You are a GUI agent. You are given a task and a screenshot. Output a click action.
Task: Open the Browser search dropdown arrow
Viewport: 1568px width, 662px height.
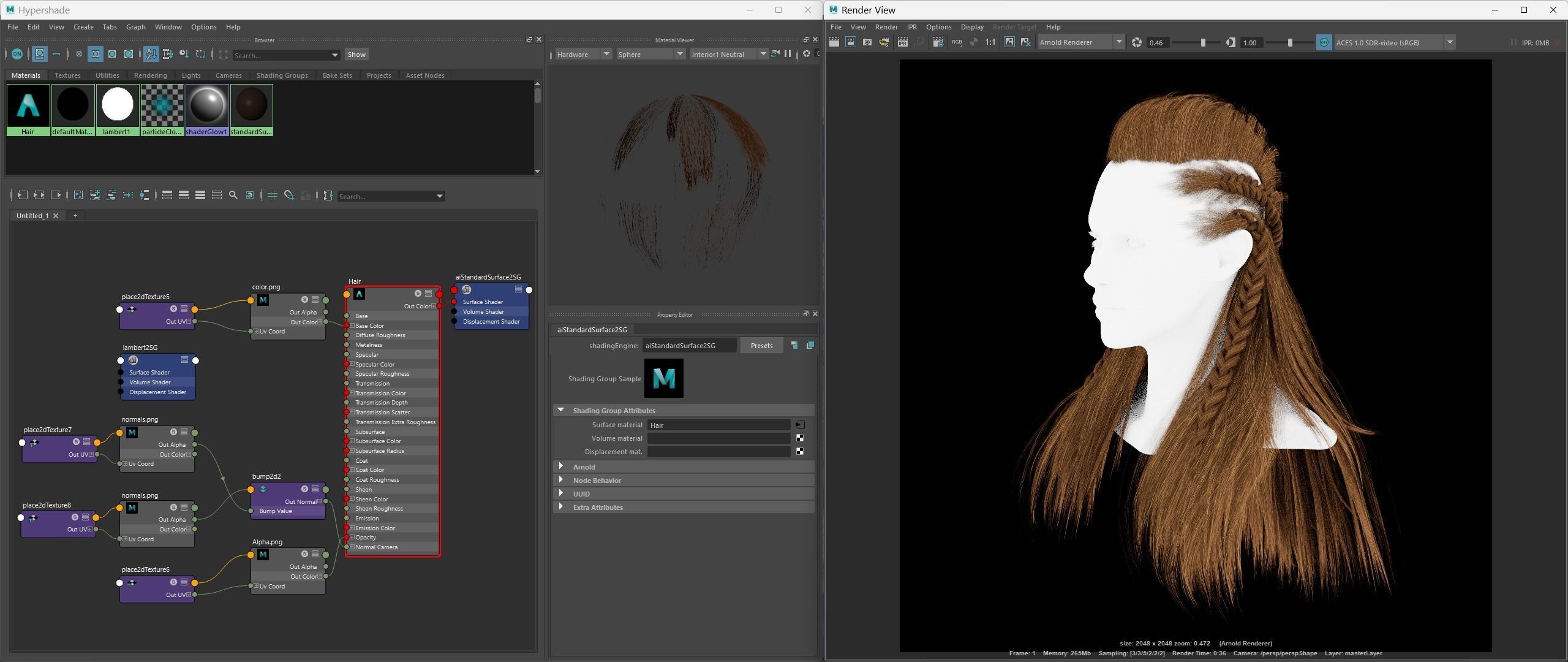pos(334,55)
